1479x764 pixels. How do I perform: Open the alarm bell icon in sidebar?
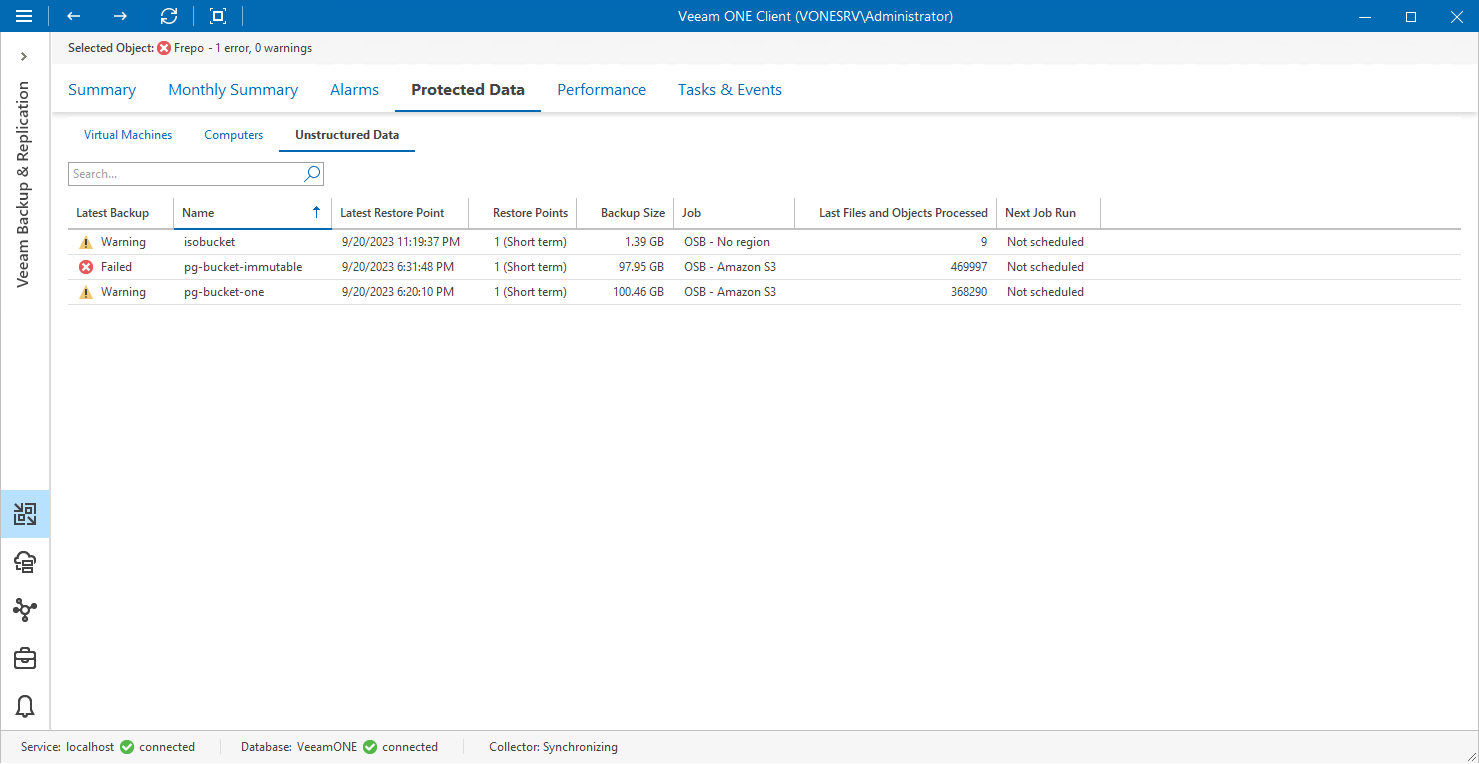[25, 706]
